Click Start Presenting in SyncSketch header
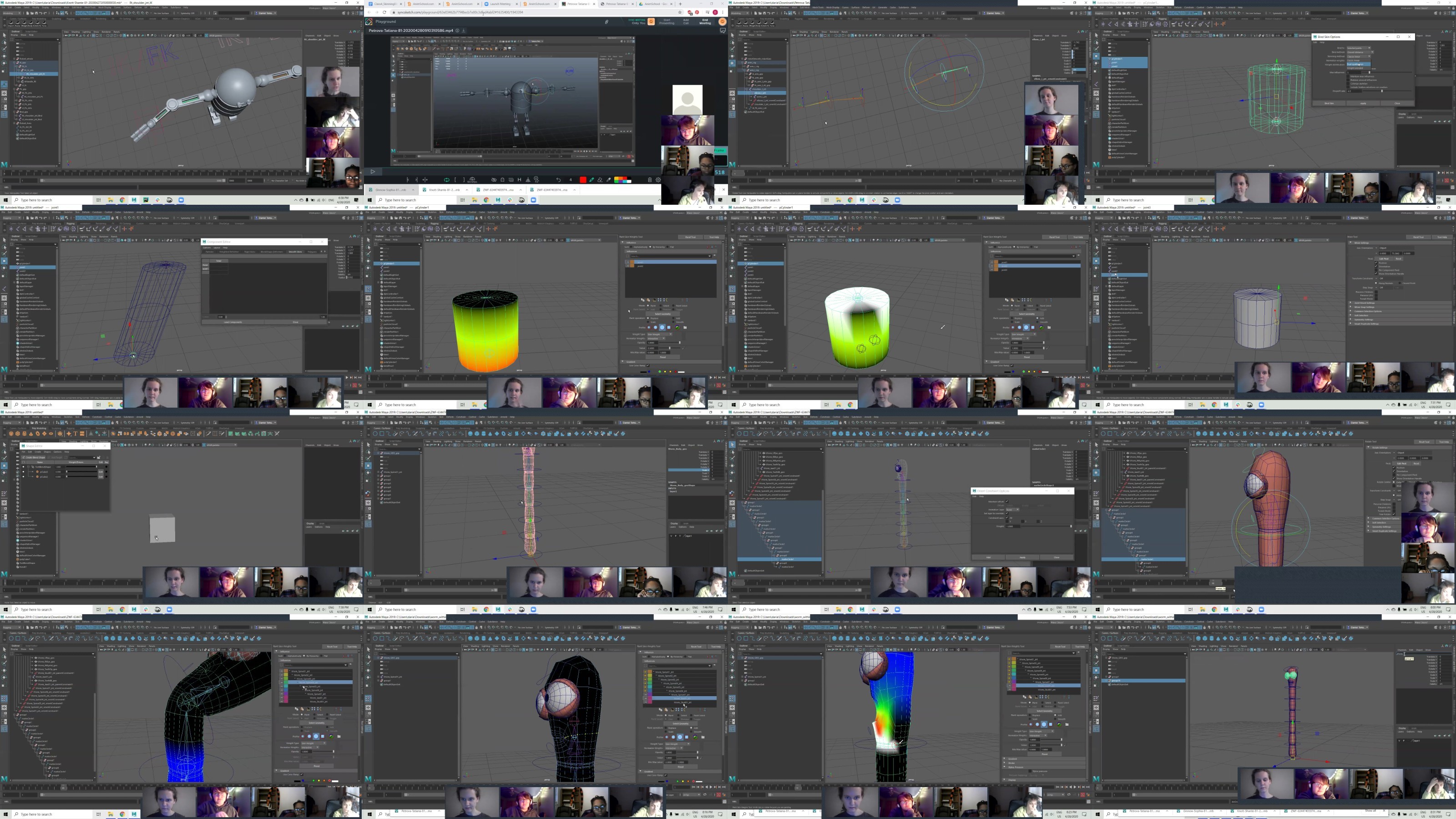 click(667, 21)
